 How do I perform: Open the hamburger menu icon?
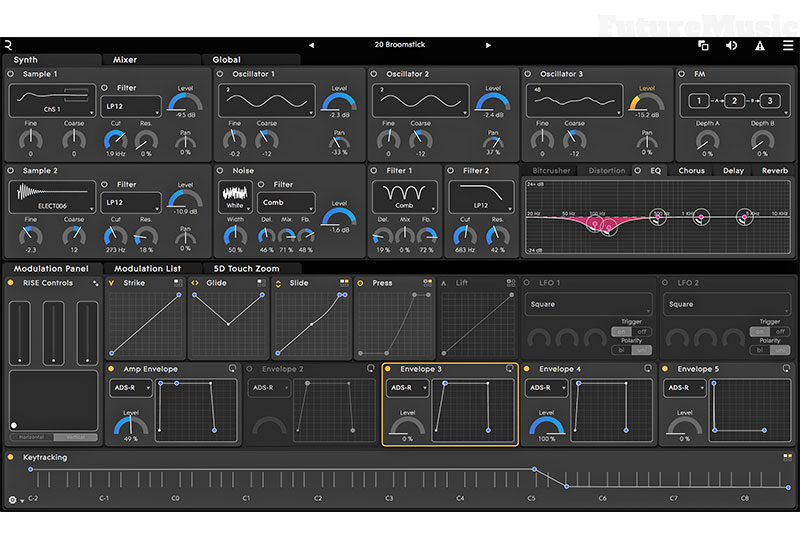tap(788, 45)
